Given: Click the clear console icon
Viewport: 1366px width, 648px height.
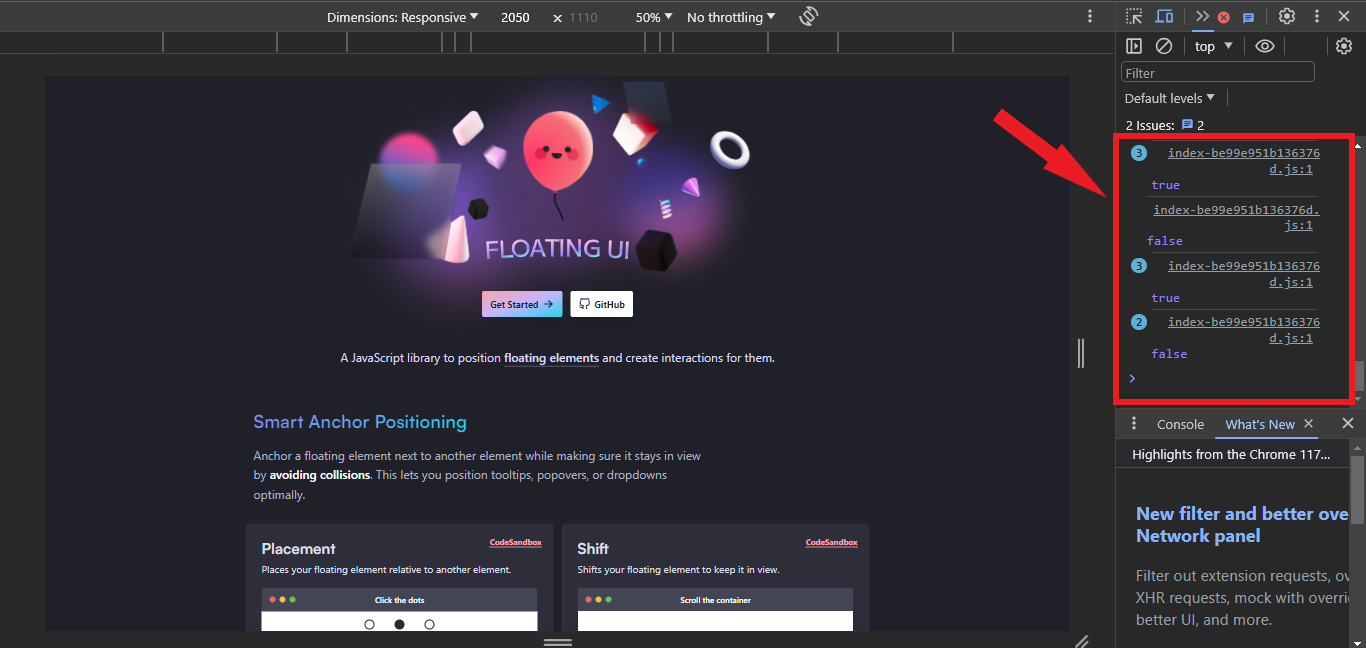Looking at the screenshot, I should (1163, 45).
